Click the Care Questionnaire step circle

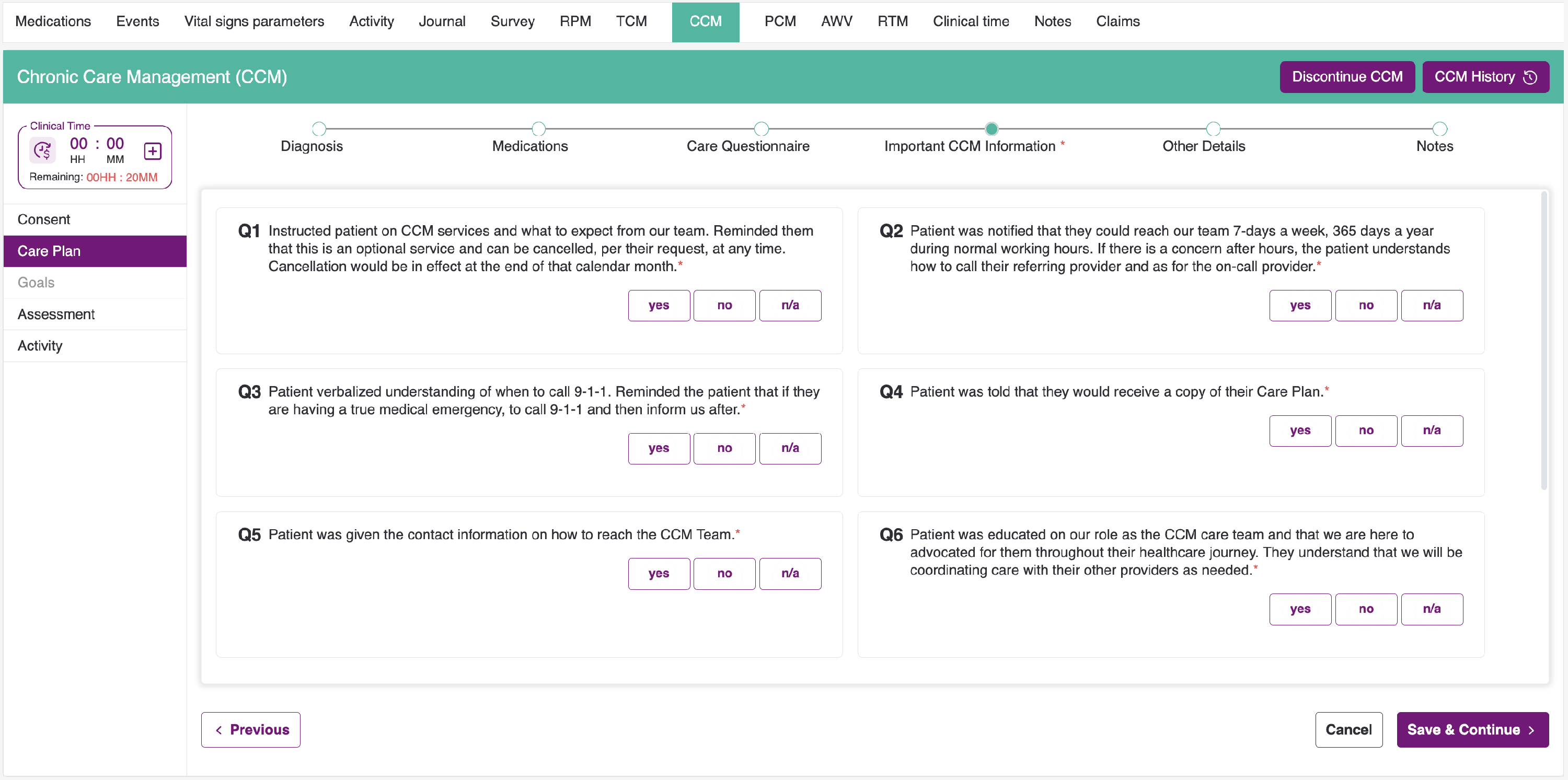point(761,129)
